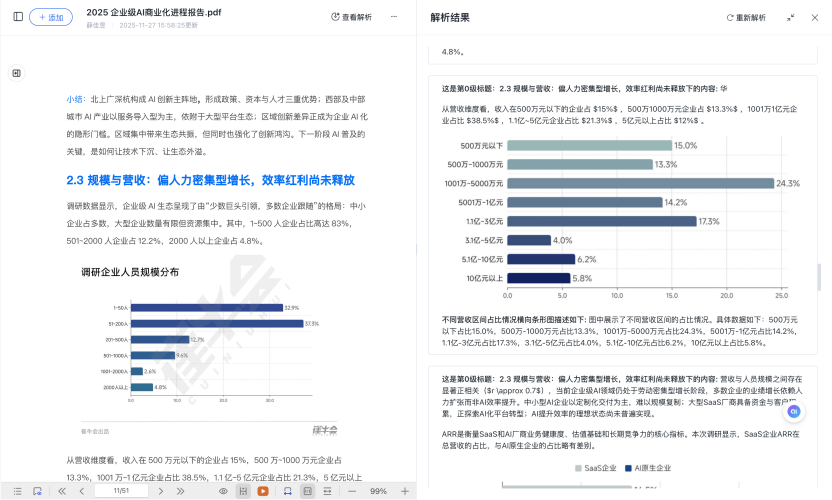Go to next page arrow
The width and height of the screenshot is (832, 500).
coord(161,491)
